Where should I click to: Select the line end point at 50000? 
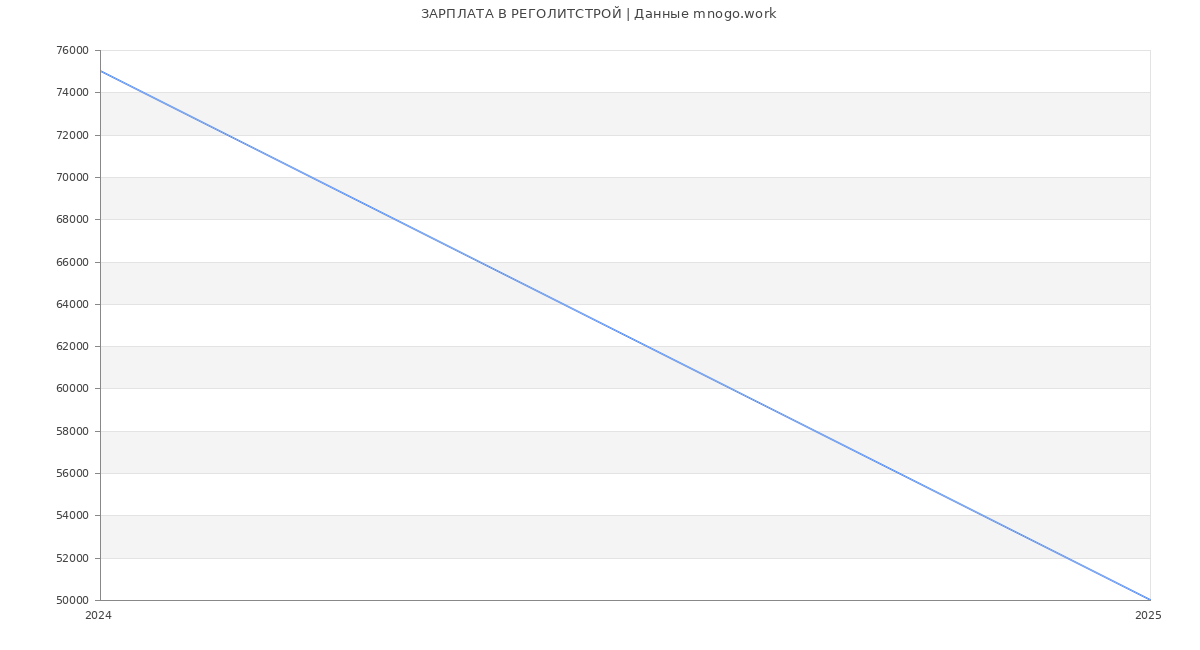[1150, 600]
